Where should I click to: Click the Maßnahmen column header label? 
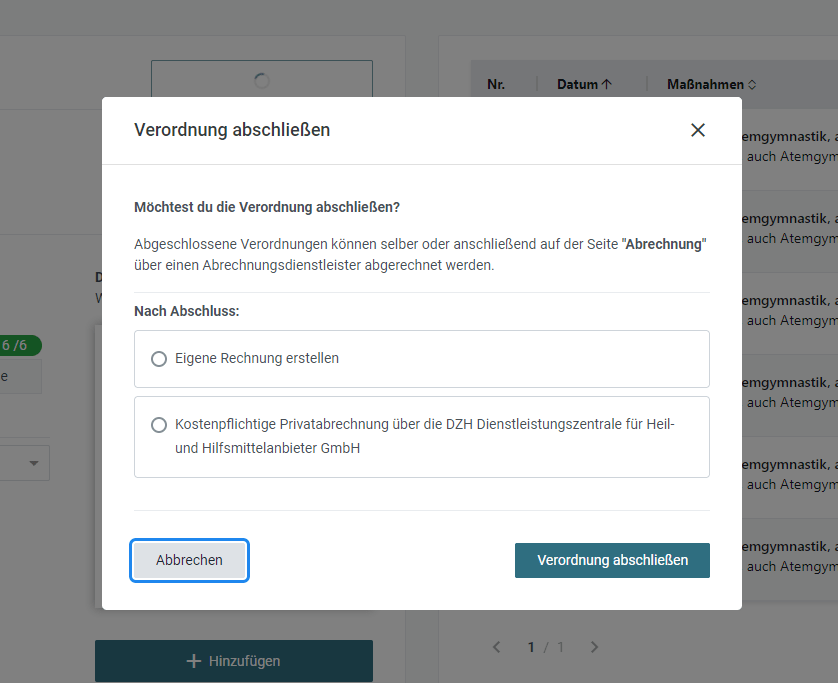pos(705,84)
